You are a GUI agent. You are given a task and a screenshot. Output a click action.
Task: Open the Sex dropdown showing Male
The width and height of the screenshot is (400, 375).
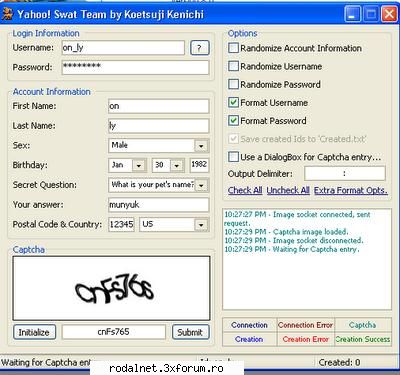201,146
